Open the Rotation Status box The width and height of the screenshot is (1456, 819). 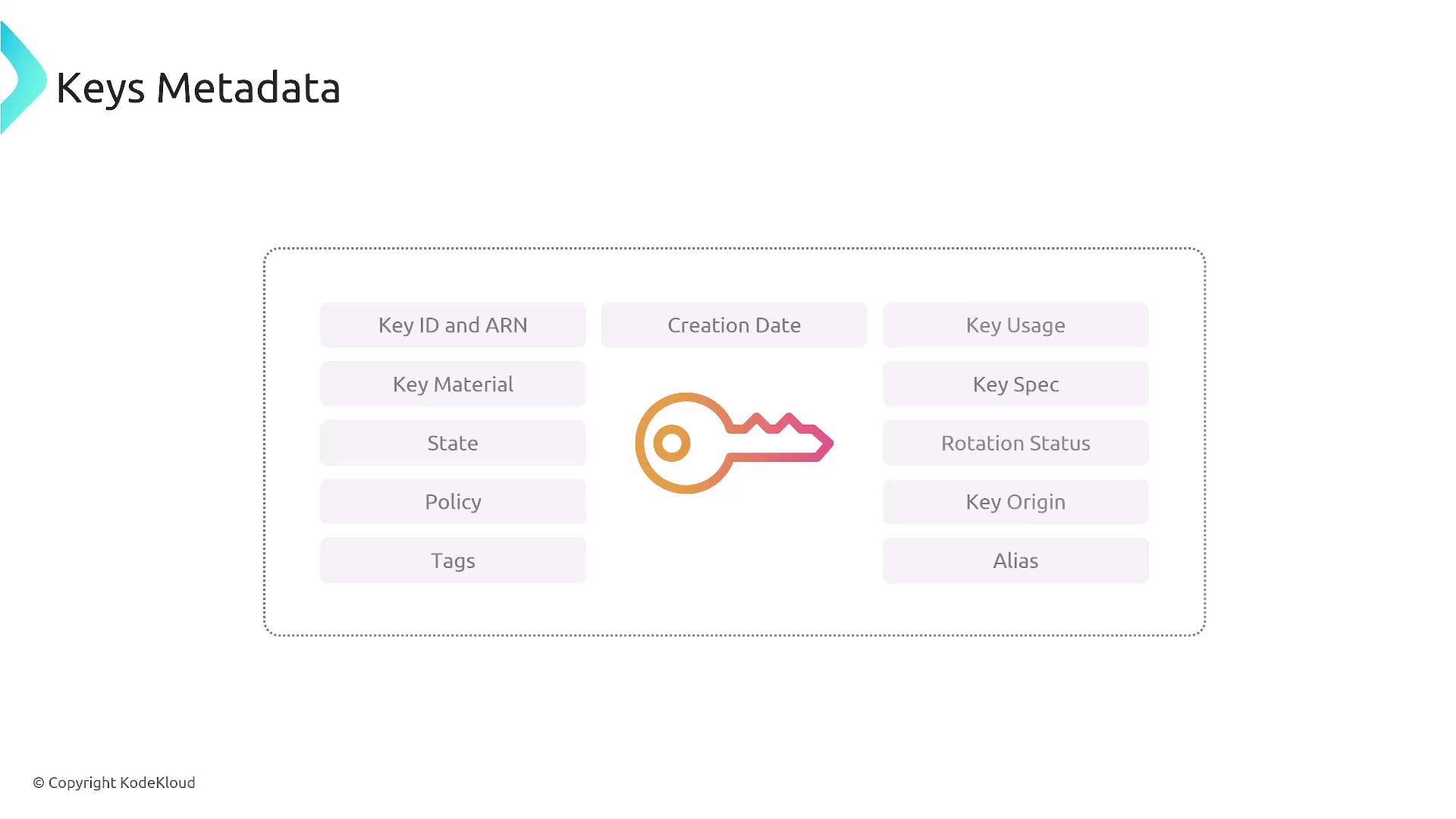coord(1015,443)
